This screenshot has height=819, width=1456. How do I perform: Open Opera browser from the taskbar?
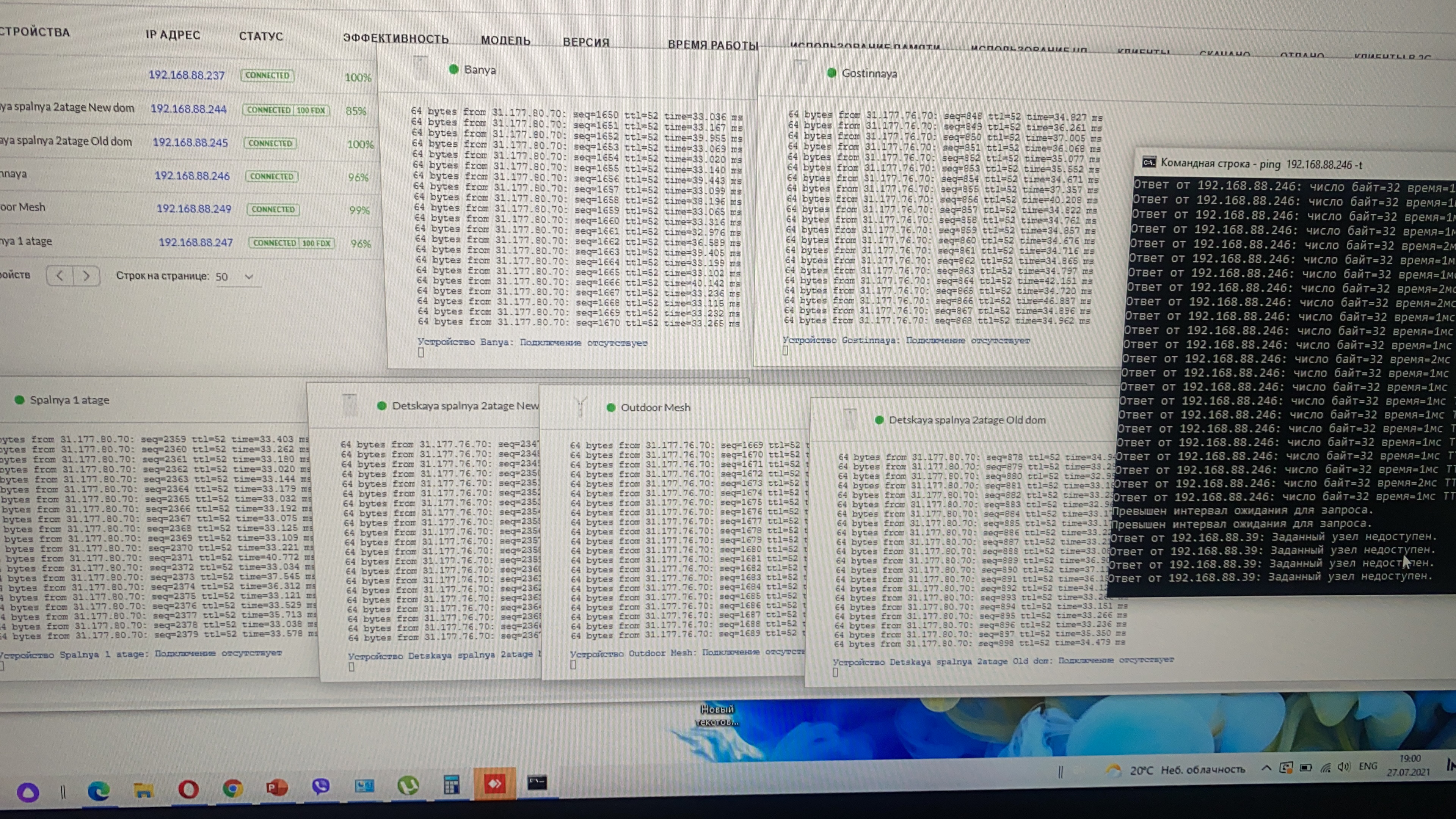[x=188, y=789]
